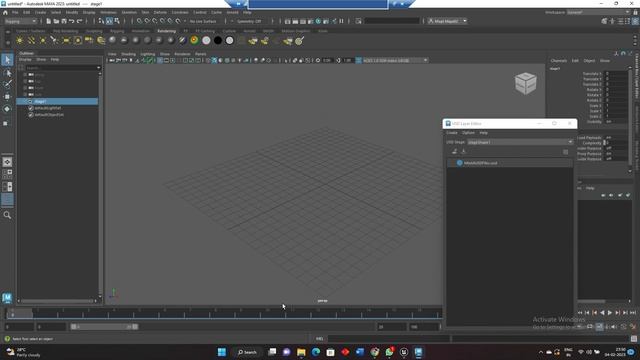
Task: Open the USD Stage dropdown
Action: pos(520,142)
